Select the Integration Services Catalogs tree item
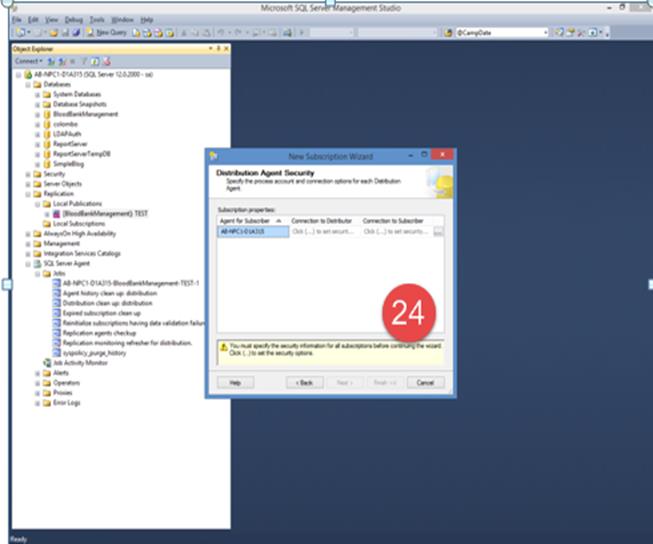Viewport: 653px width, 544px height. point(82,253)
